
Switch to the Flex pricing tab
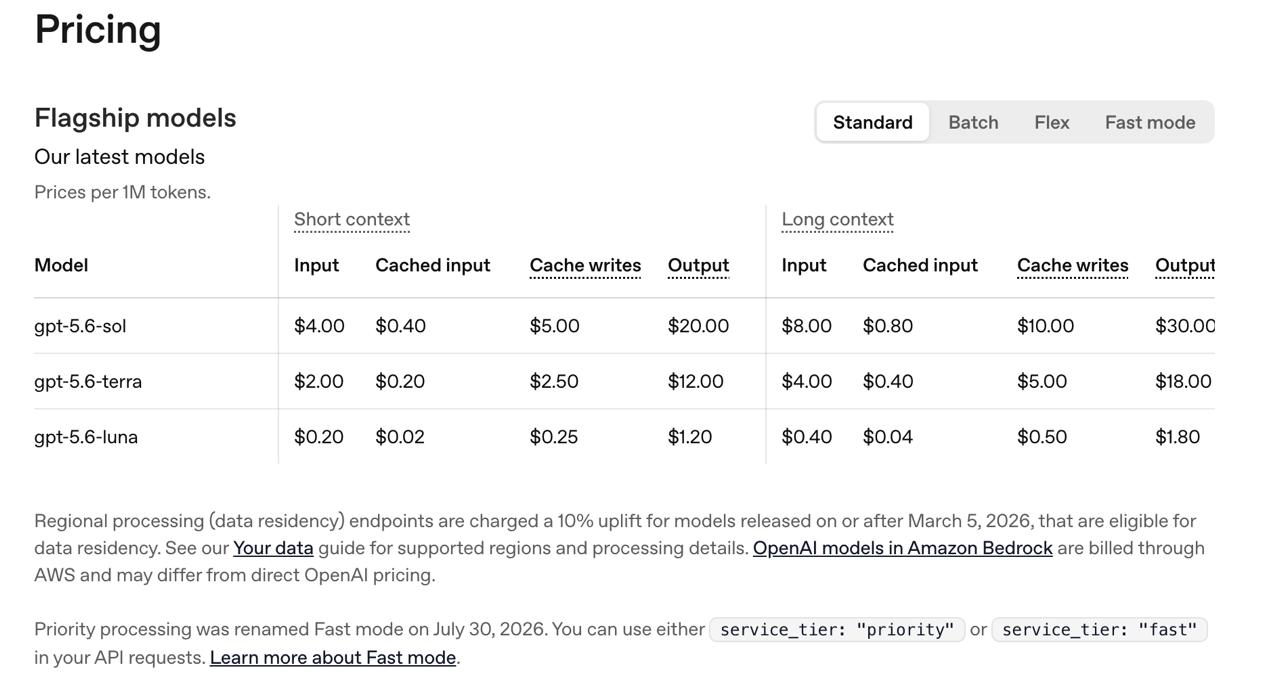click(x=1051, y=122)
